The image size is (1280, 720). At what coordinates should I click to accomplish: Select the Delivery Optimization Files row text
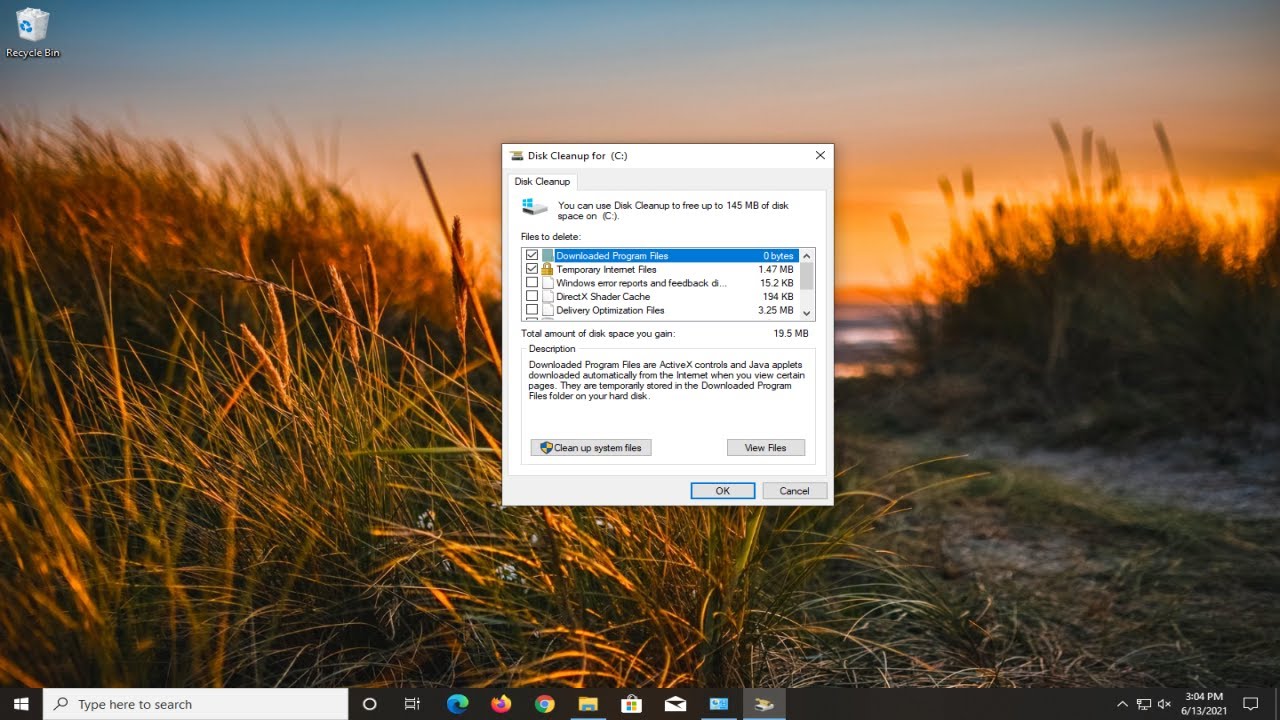click(610, 311)
